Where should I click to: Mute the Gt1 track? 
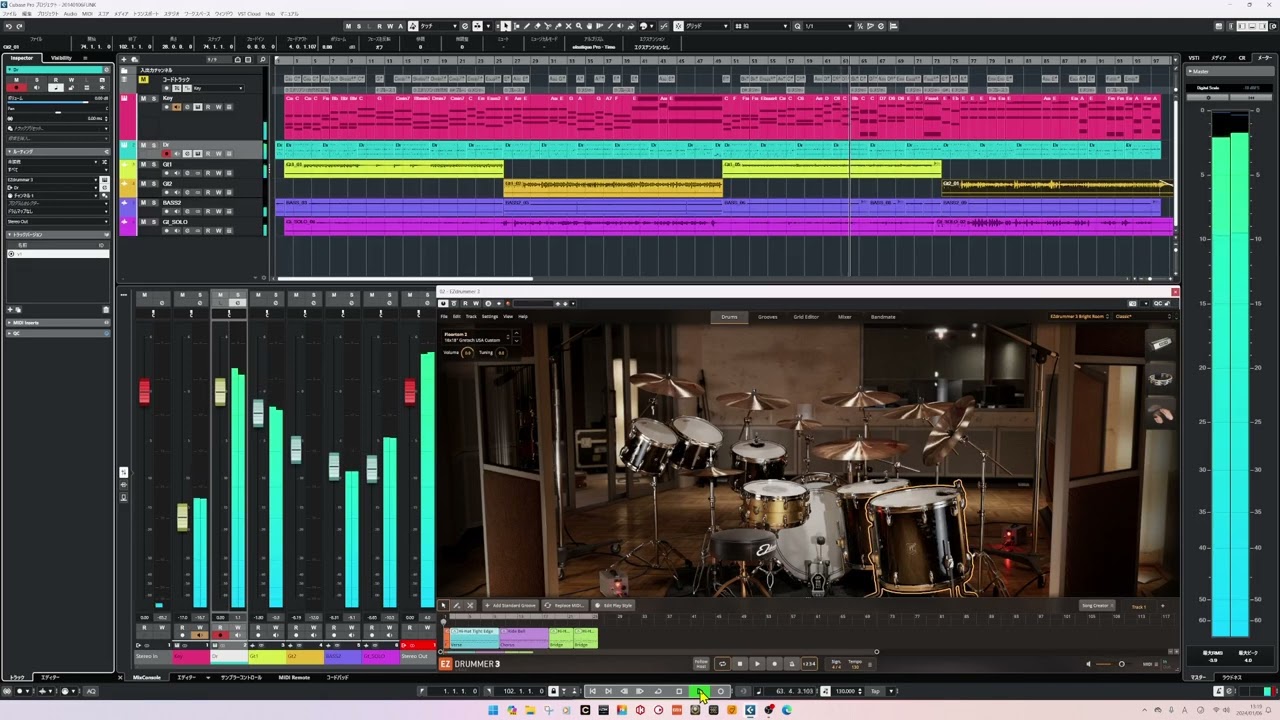(143, 164)
